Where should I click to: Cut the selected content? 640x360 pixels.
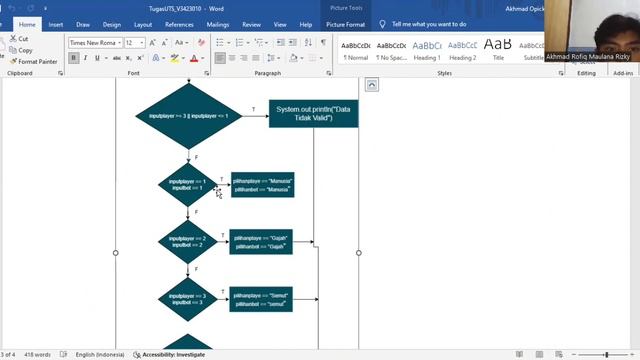[x=19, y=39]
